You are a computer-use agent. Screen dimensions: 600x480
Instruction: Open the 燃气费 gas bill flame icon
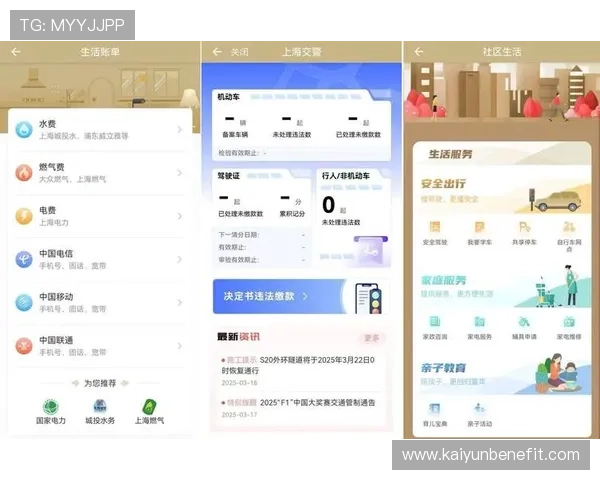(24, 173)
